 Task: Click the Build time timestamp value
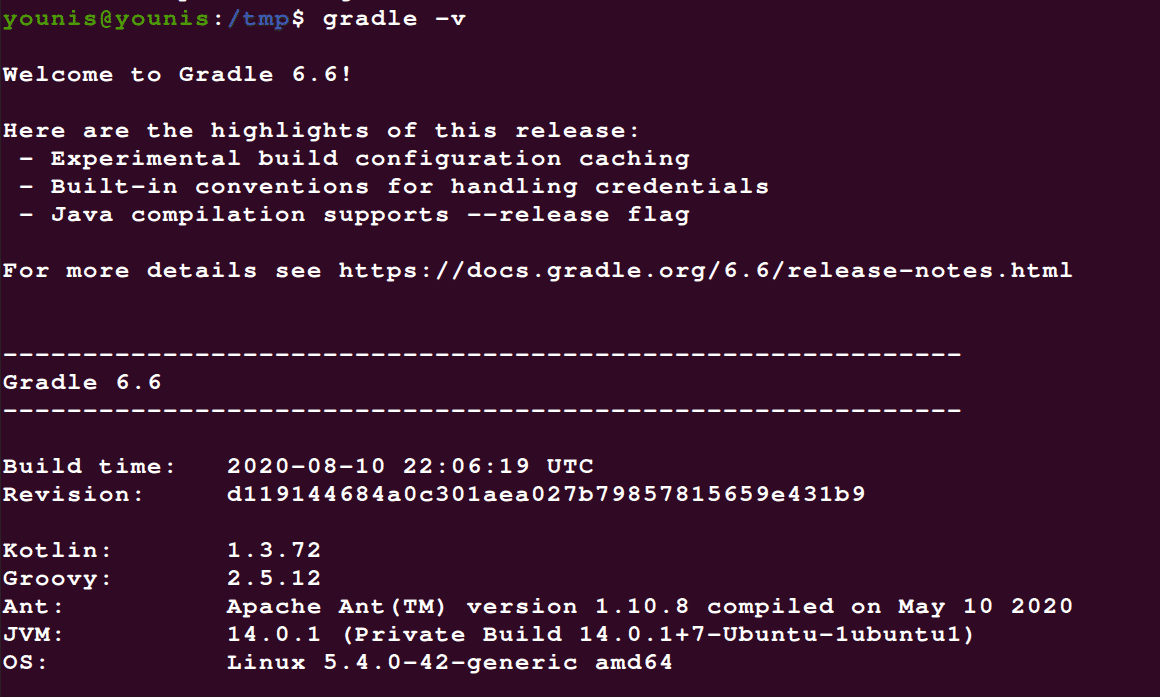coord(410,466)
